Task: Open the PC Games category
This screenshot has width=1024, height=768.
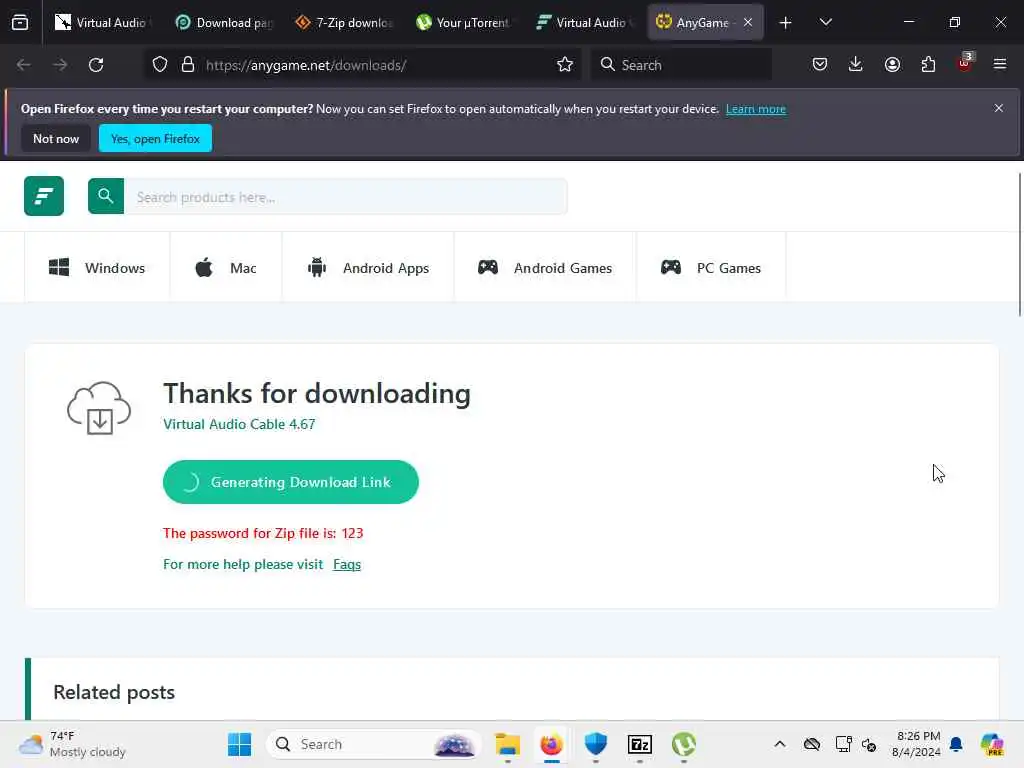Action: coord(711,268)
